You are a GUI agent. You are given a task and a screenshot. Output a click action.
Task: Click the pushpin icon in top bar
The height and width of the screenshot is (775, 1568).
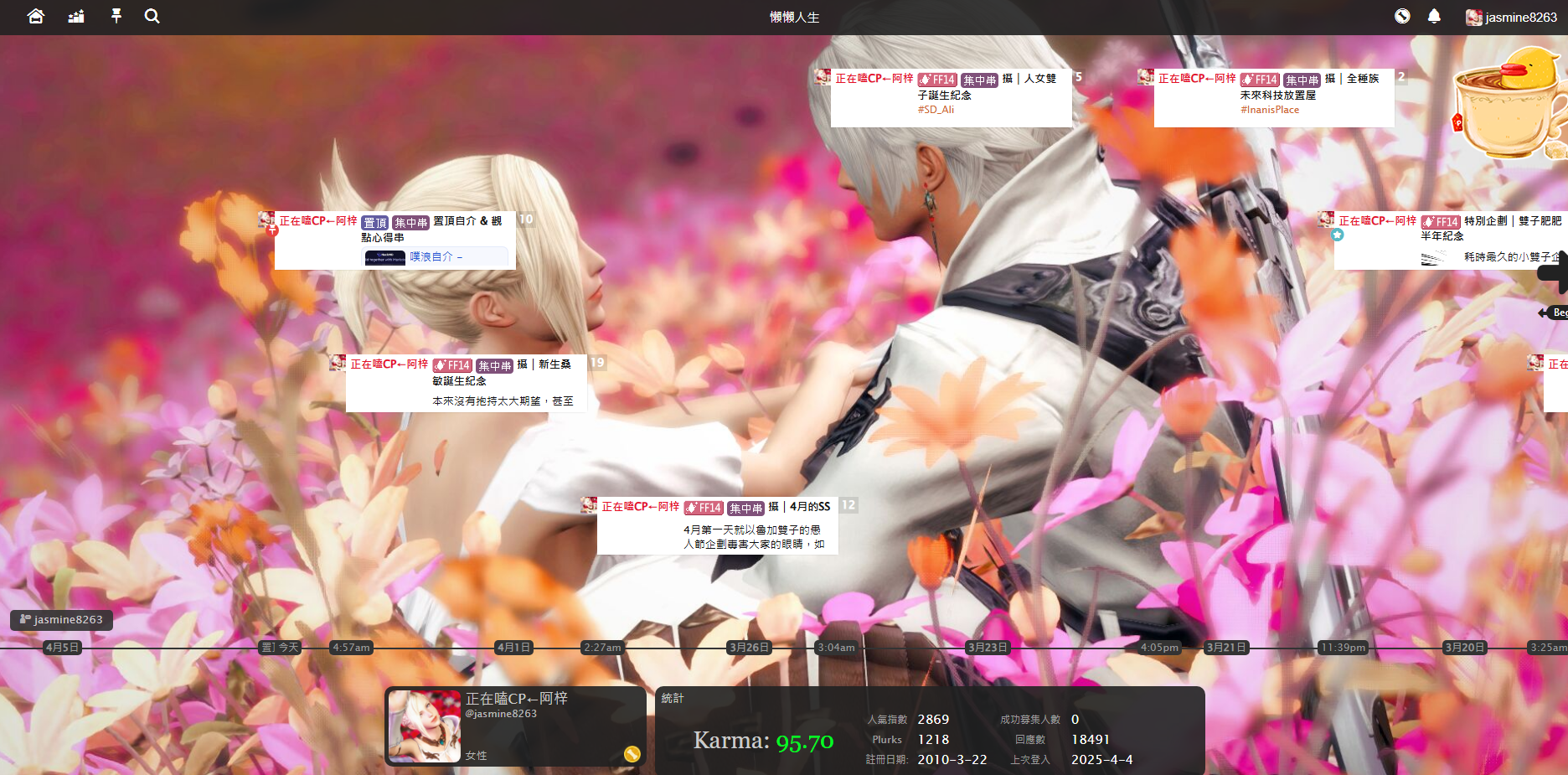(116, 16)
